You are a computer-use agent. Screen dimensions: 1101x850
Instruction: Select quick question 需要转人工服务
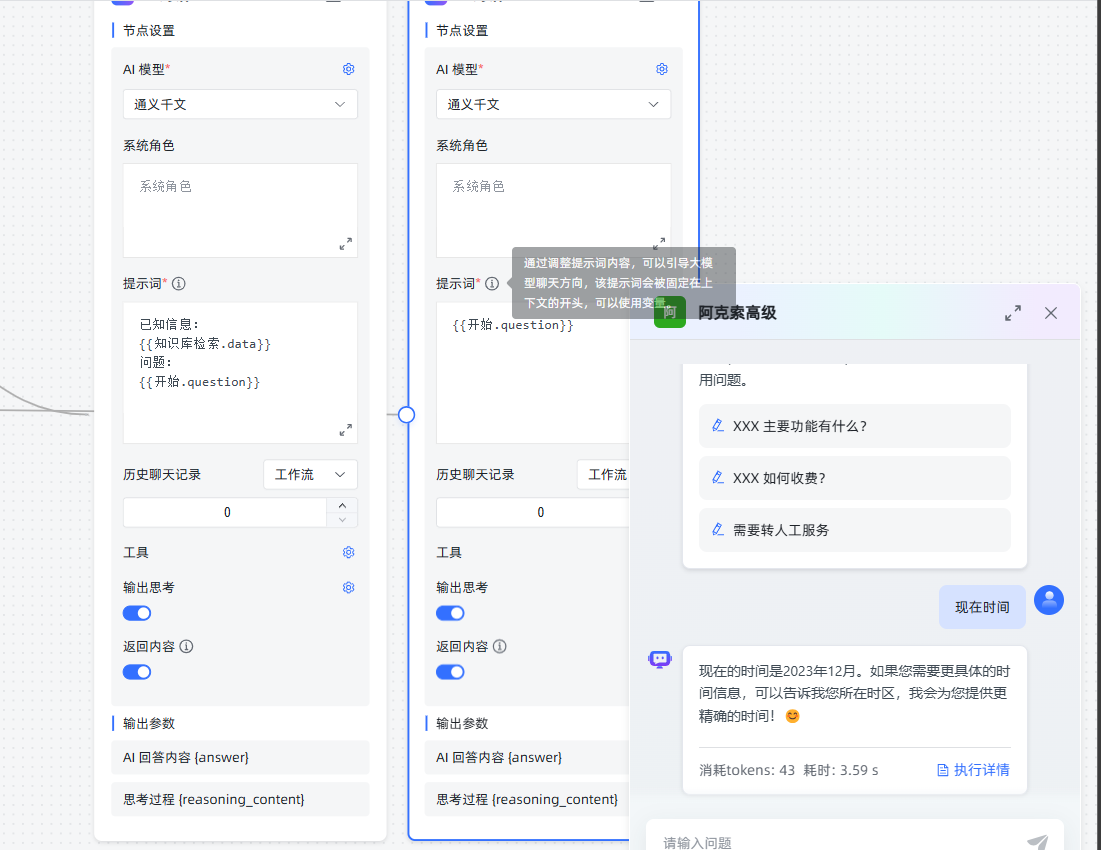(855, 530)
